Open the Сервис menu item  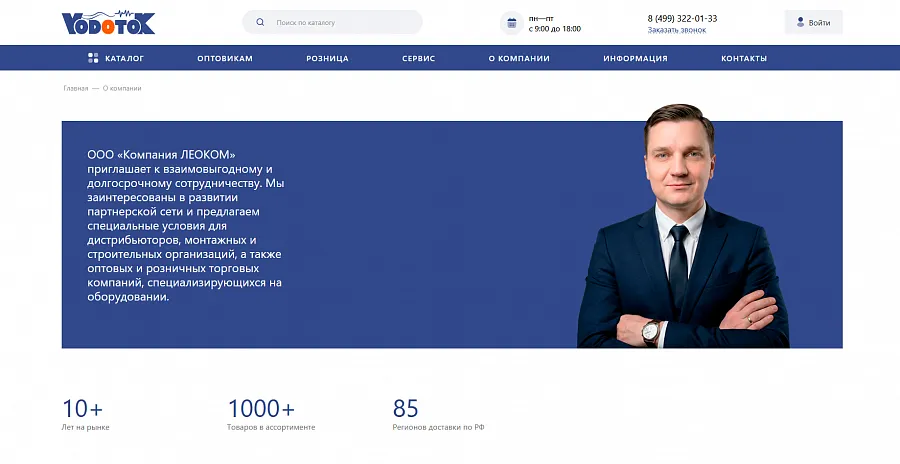418,58
